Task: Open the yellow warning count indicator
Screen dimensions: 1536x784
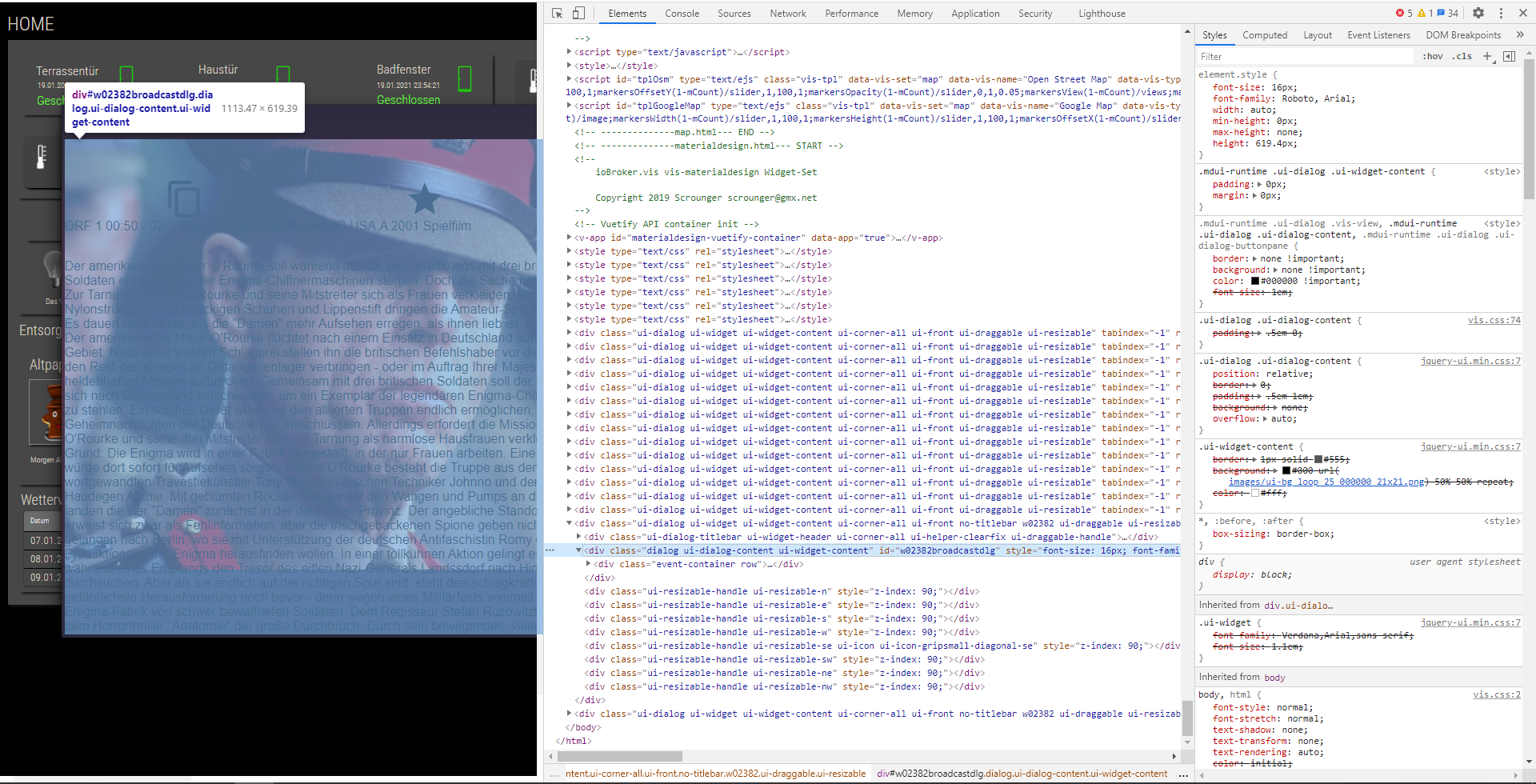Action: (1425, 13)
